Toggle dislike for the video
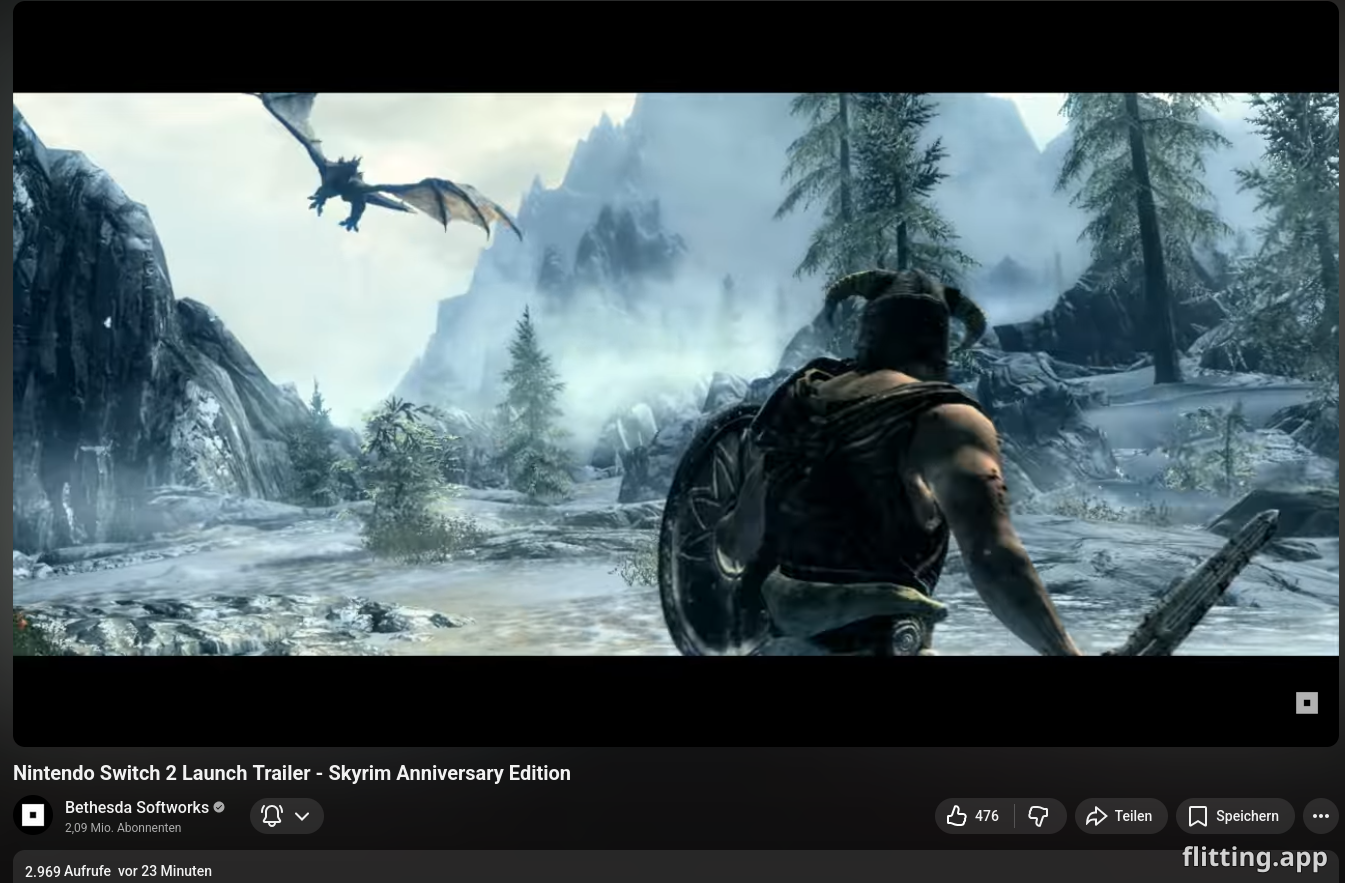The height and width of the screenshot is (883, 1345). pyautogui.click(x=1039, y=816)
